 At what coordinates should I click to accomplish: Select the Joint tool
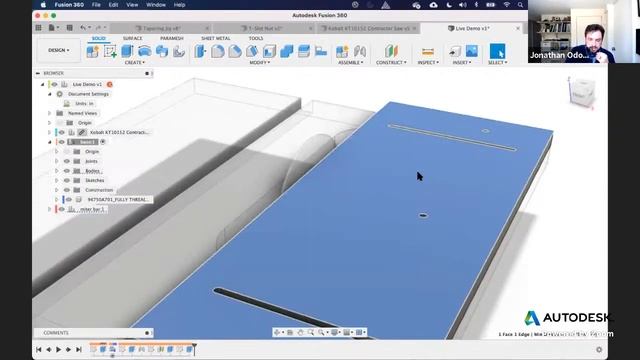click(360, 51)
